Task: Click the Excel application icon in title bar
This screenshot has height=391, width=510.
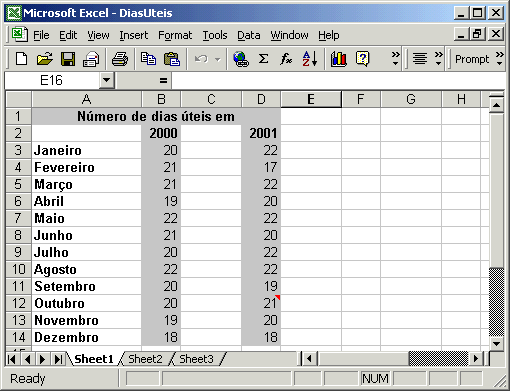Action: (x=14, y=13)
